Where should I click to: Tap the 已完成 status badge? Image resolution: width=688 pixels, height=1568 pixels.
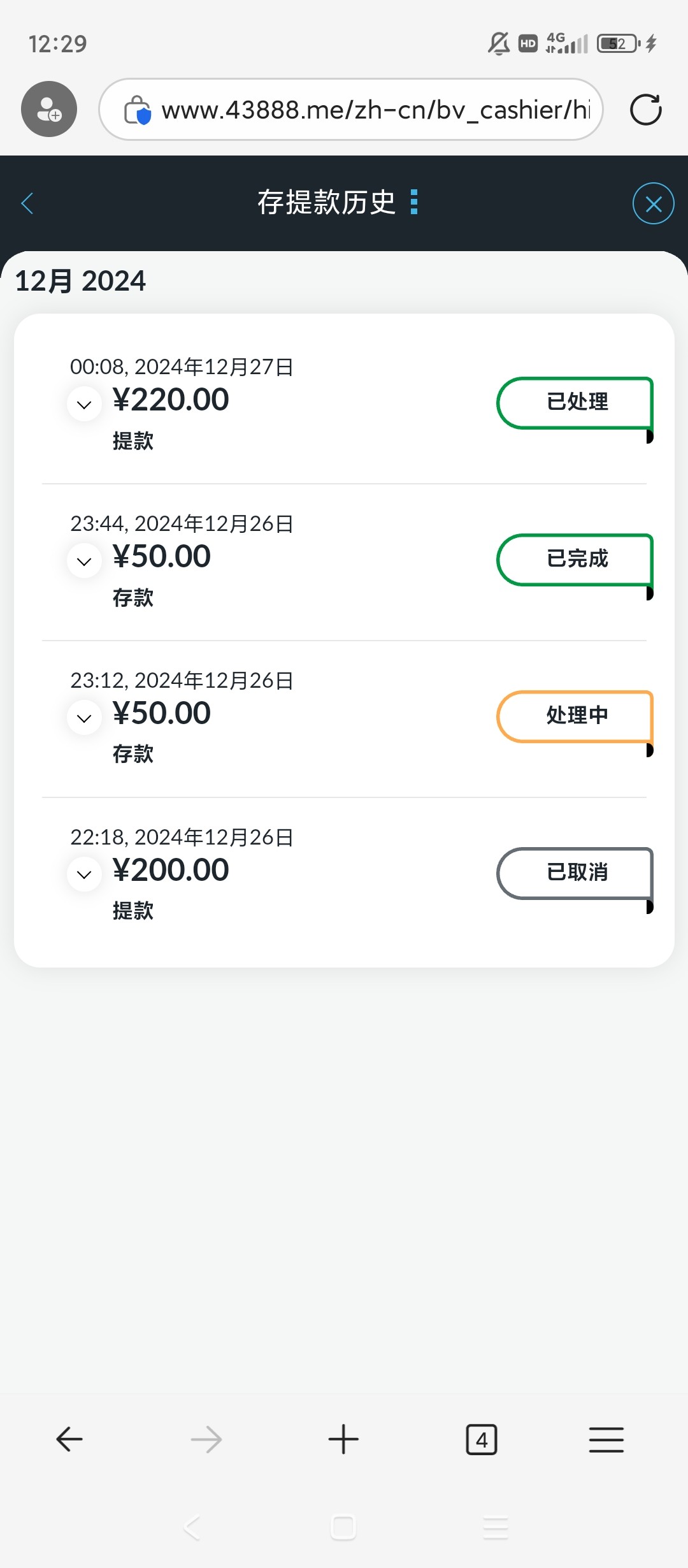tap(575, 560)
